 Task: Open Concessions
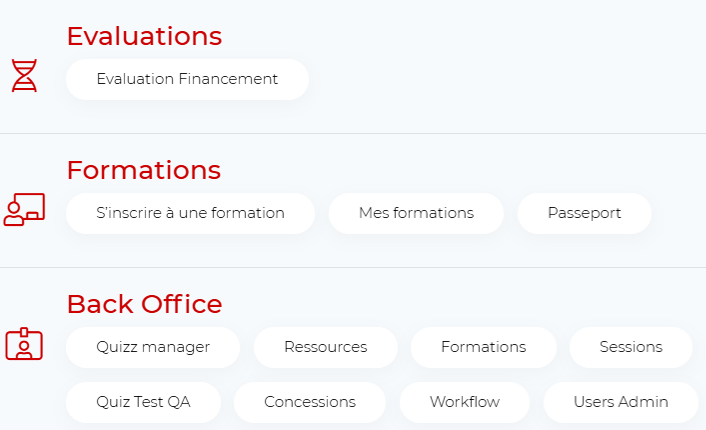310,402
